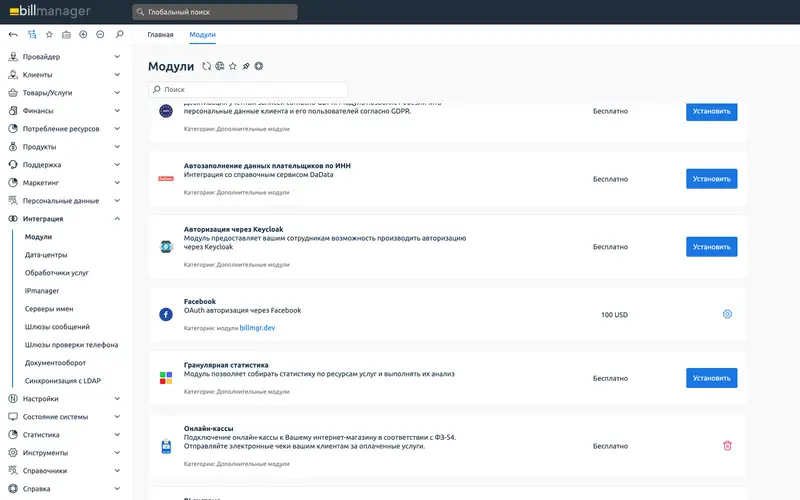Screen dimensions: 800x500
Task: Switch to the Главная tab
Action: click(160, 35)
